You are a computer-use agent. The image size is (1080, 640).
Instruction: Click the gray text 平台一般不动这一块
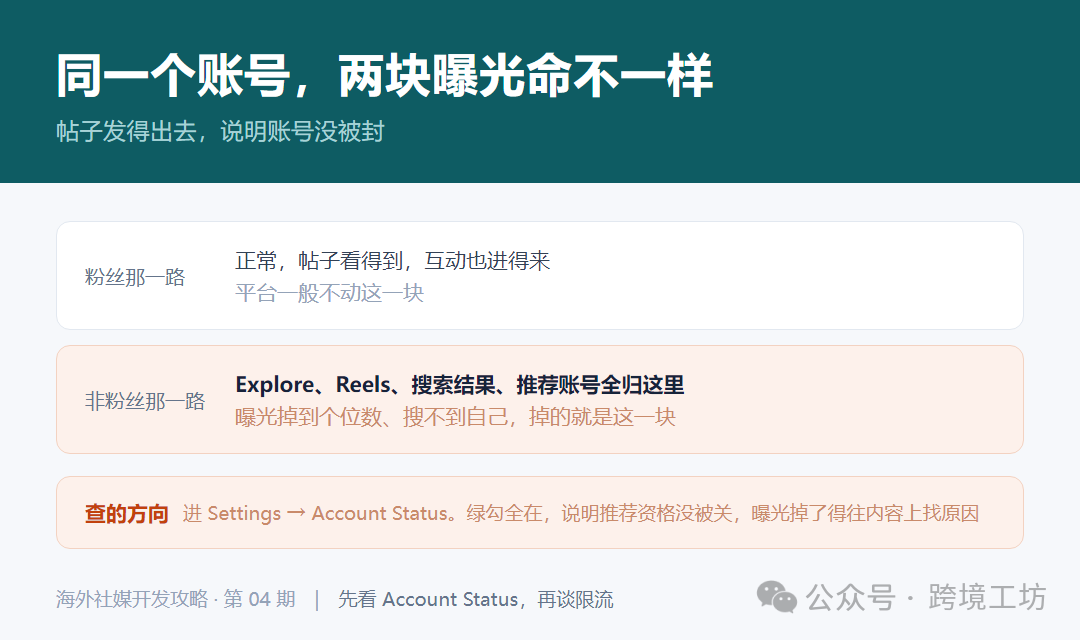point(329,293)
